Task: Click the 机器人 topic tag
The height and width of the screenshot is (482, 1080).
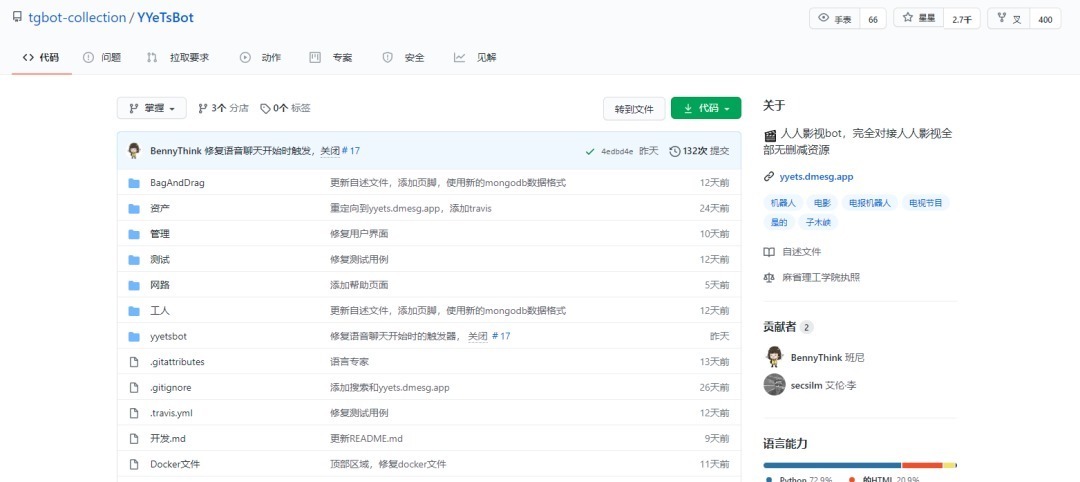Action: (782, 203)
